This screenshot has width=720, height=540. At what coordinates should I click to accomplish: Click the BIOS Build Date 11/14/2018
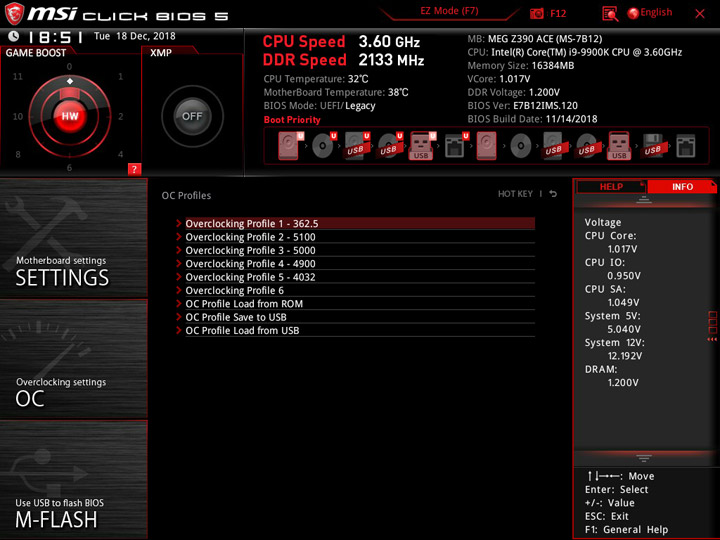point(532,119)
